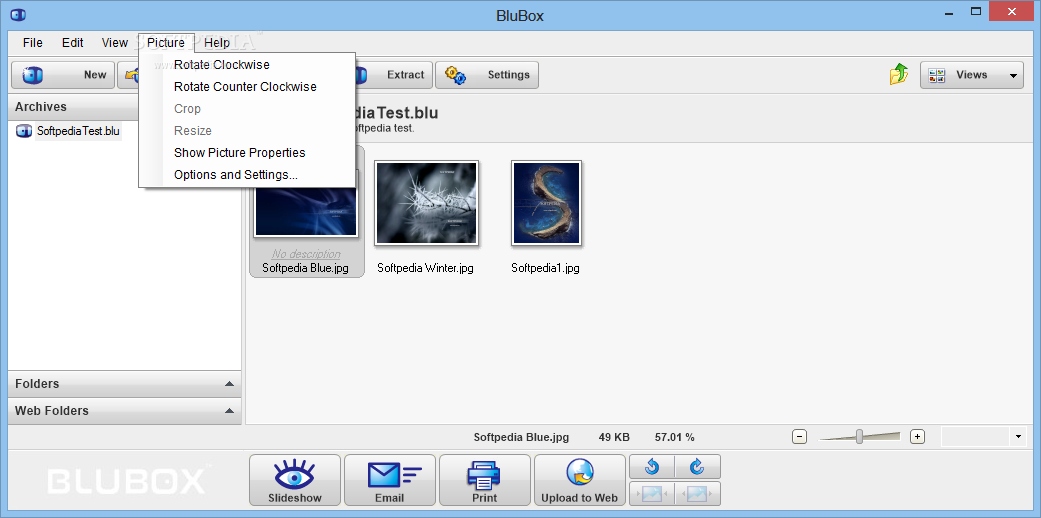This screenshot has height=518, width=1041.
Task: Choose Rotate Counter Clockwise from menu
Action: point(247,86)
